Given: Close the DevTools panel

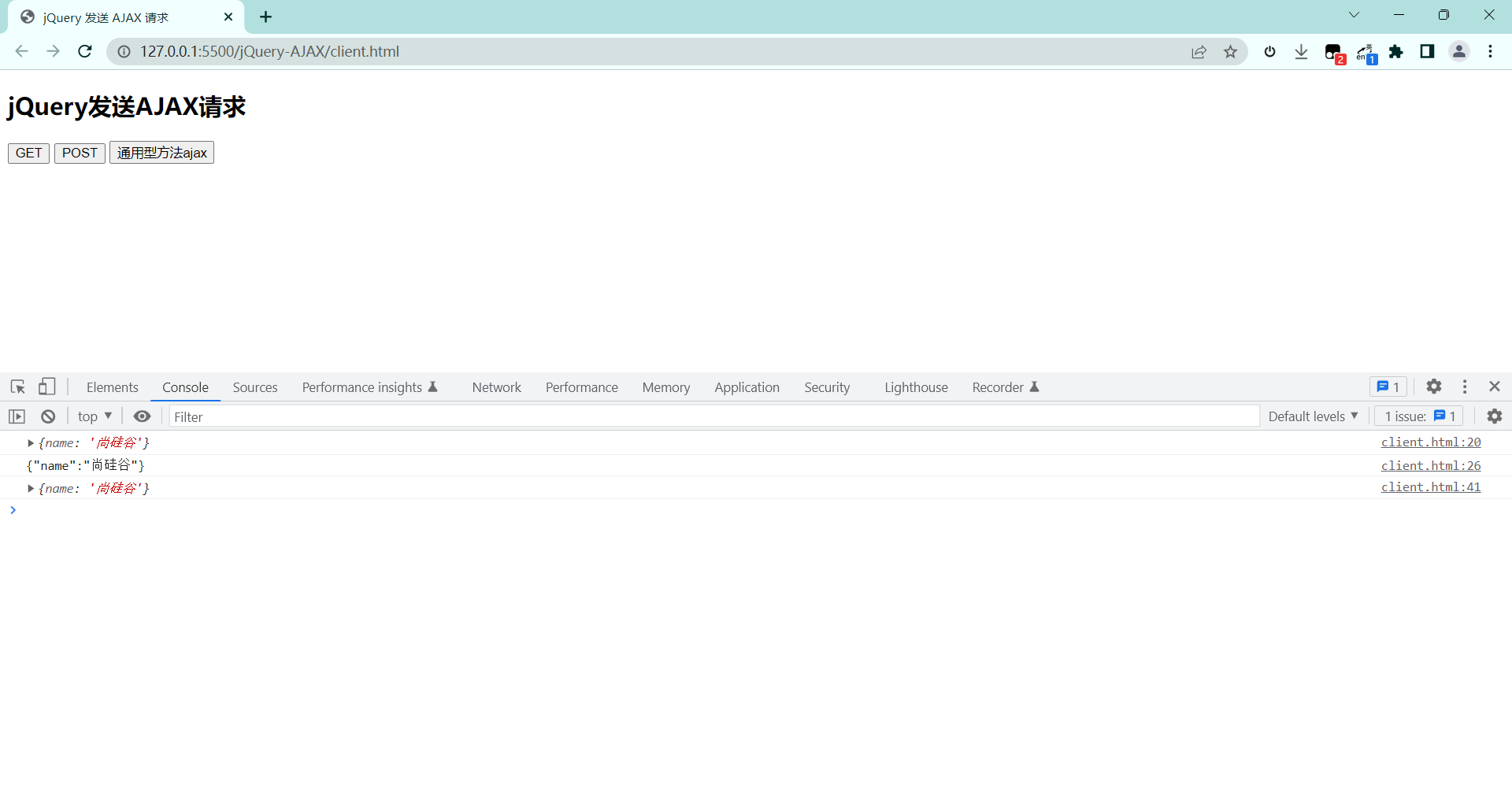Looking at the screenshot, I should click(1495, 387).
